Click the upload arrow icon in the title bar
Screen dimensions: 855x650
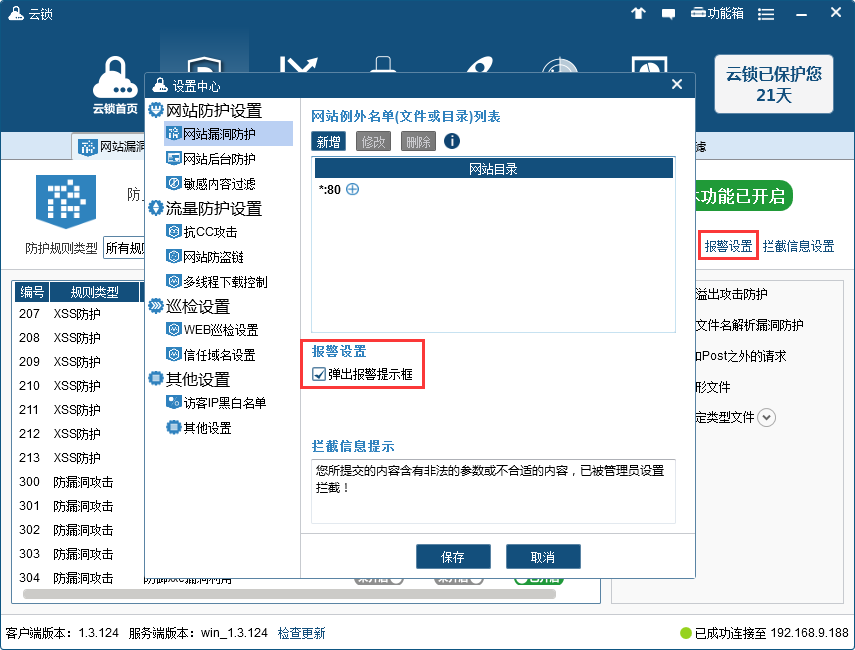pyautogui.click(x=638, y=13)
